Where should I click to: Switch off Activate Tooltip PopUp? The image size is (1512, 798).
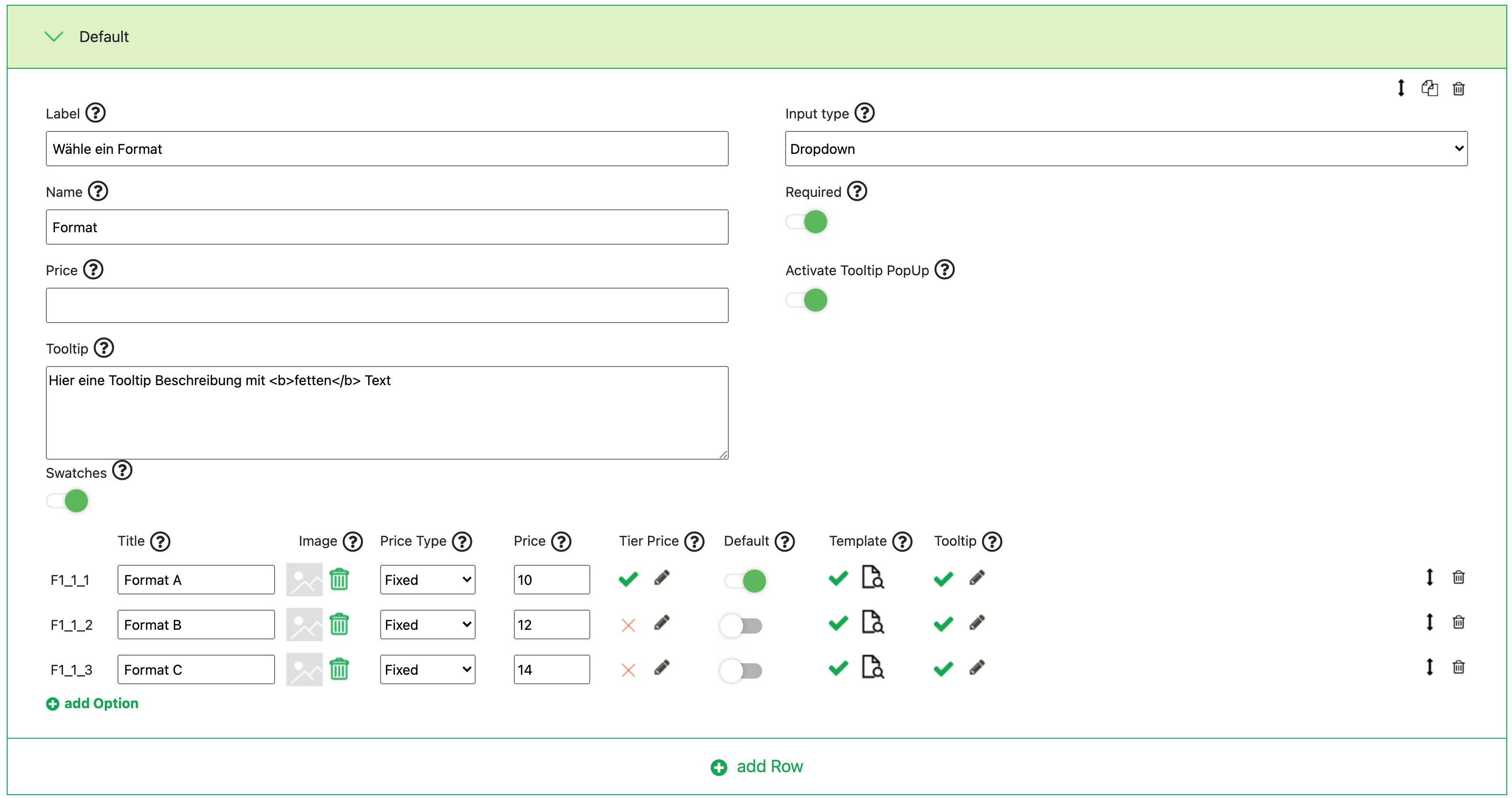click(807, 300)
